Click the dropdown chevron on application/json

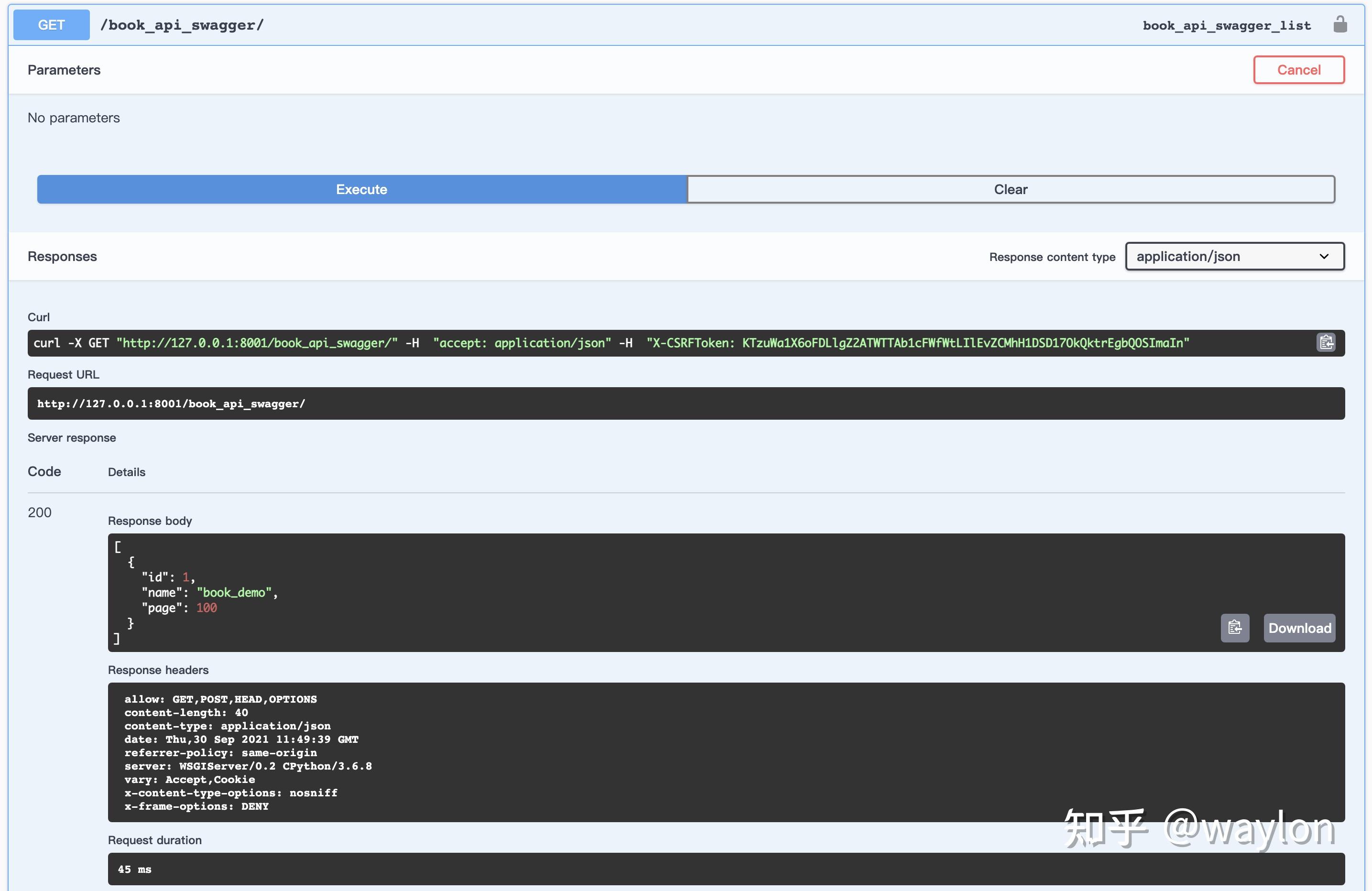1324,257
